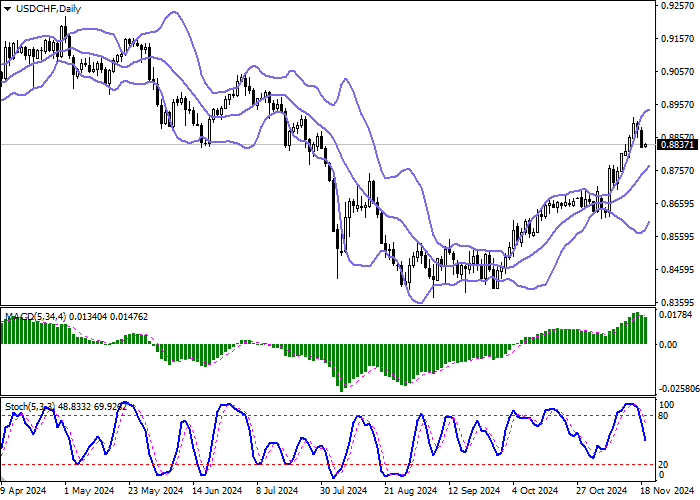Select price level 0.89570 on the scale
Image resolution: width=700 pixels, height=500 pixels.
pyautogui.click(x=677, y=104)
